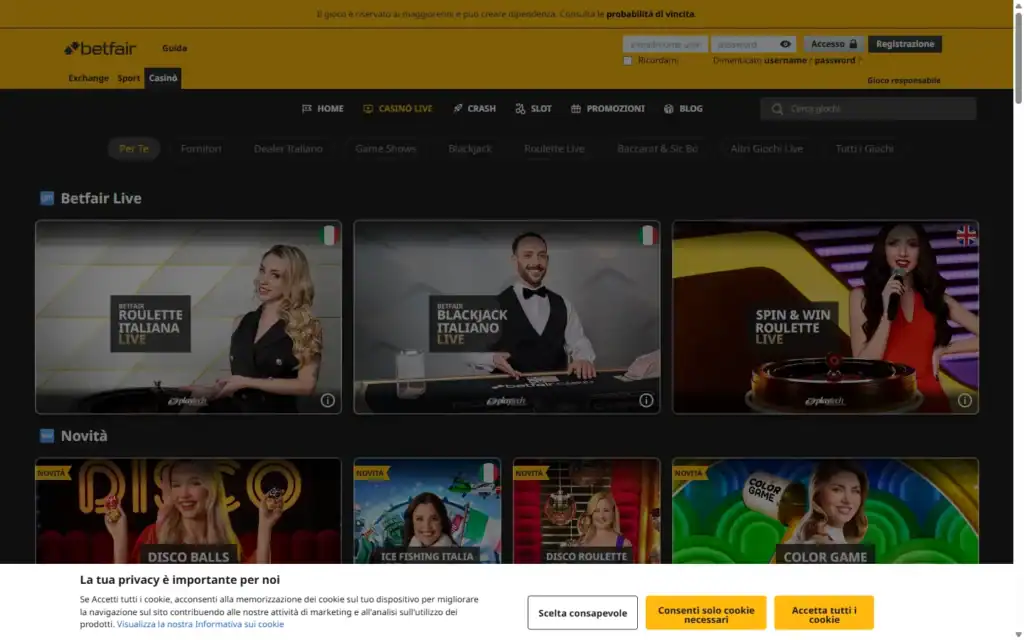Switch to the Sport tab
The width and height of the screenshot is (1024, 640).
(129, 78)
